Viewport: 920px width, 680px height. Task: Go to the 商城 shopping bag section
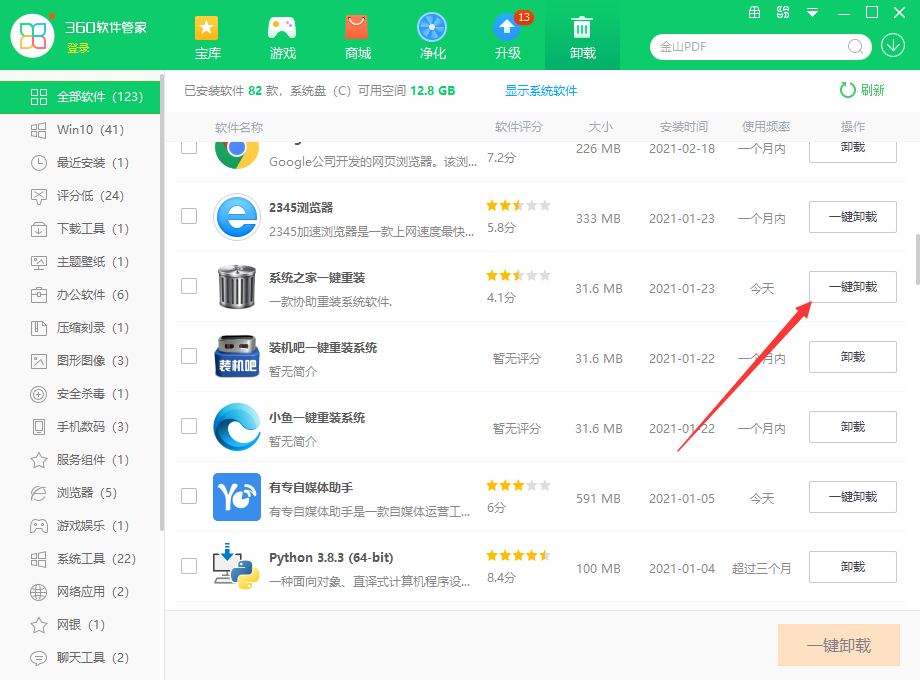(x=357, y=36)
